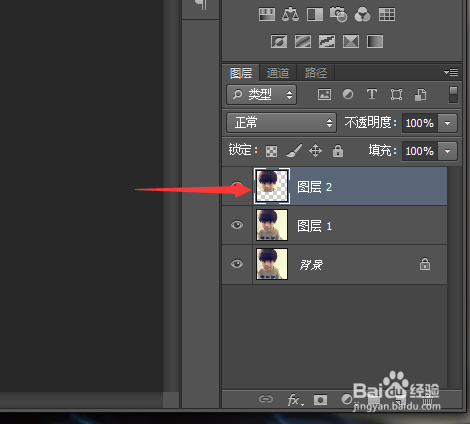
Task: Click the 背景 layer name
Action: pyautogui.click(x=311, y=265)
